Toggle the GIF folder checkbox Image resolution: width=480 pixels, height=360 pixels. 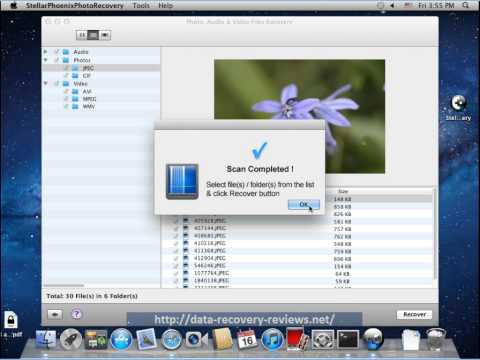[x=66, y=76]
